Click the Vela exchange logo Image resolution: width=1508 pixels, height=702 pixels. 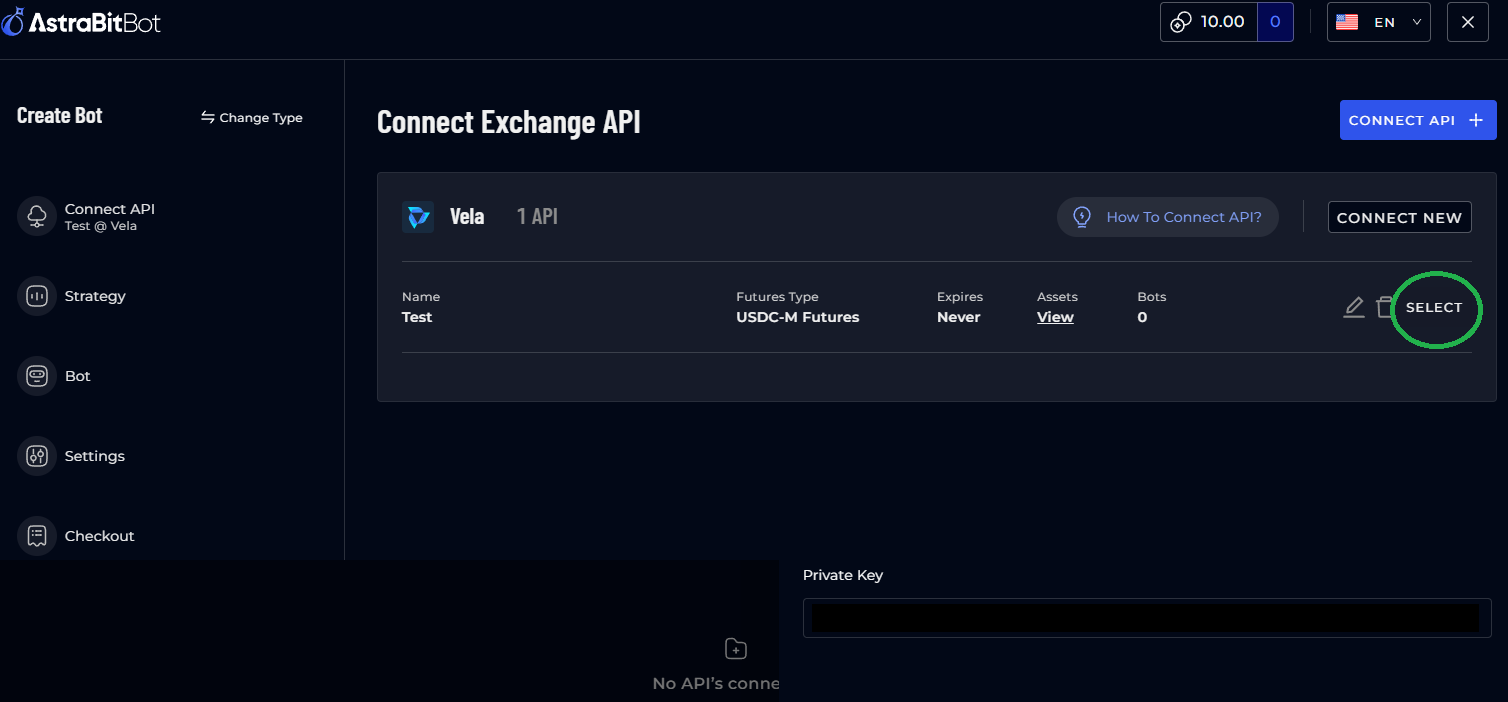417,217
